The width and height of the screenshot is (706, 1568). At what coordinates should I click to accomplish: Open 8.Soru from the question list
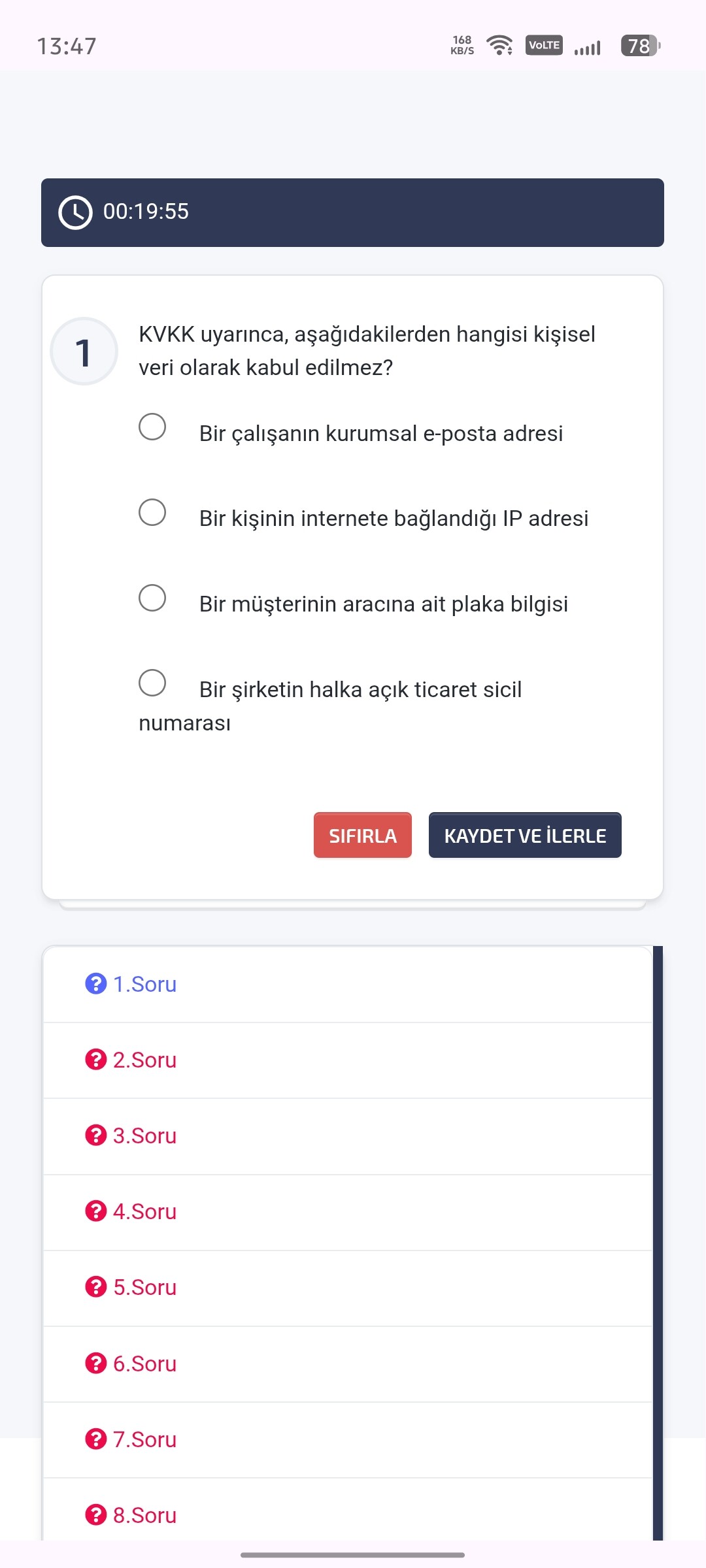pos(144,1515)
